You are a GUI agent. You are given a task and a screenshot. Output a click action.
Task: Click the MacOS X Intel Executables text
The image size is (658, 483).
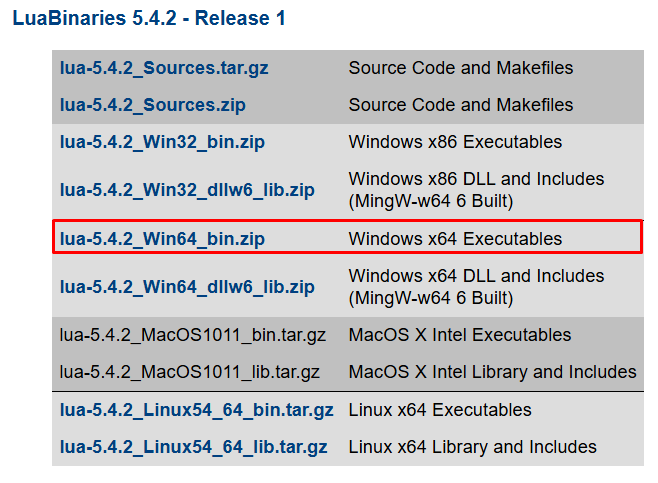pyautogui.click(x=460, y=335)
